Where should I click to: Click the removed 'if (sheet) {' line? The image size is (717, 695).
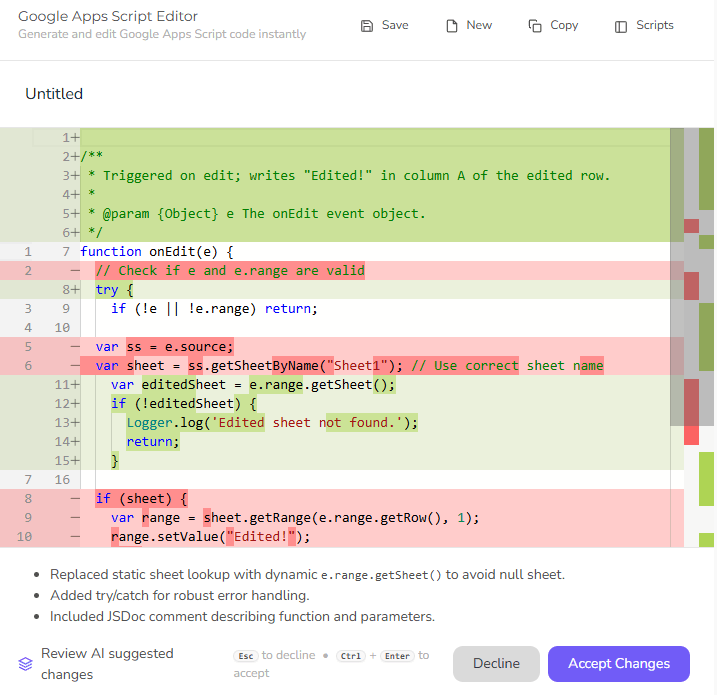point(141,498)
